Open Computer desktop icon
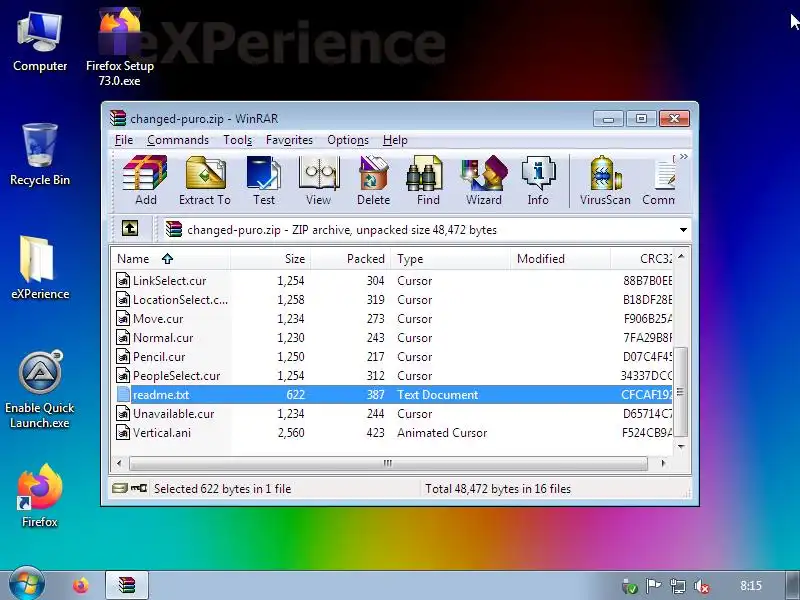This screenshot has width=800, height=600. [x=40, y=43]
